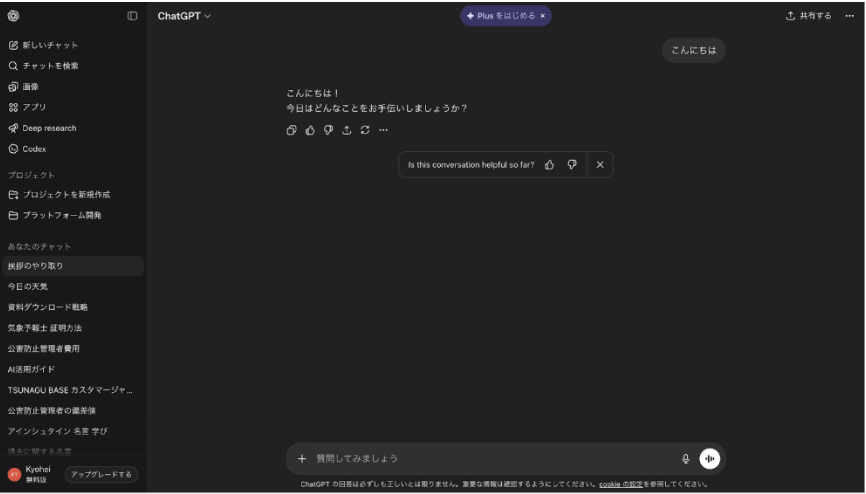
Task: Click the アップグレードする button
Action: pos(101,474)
